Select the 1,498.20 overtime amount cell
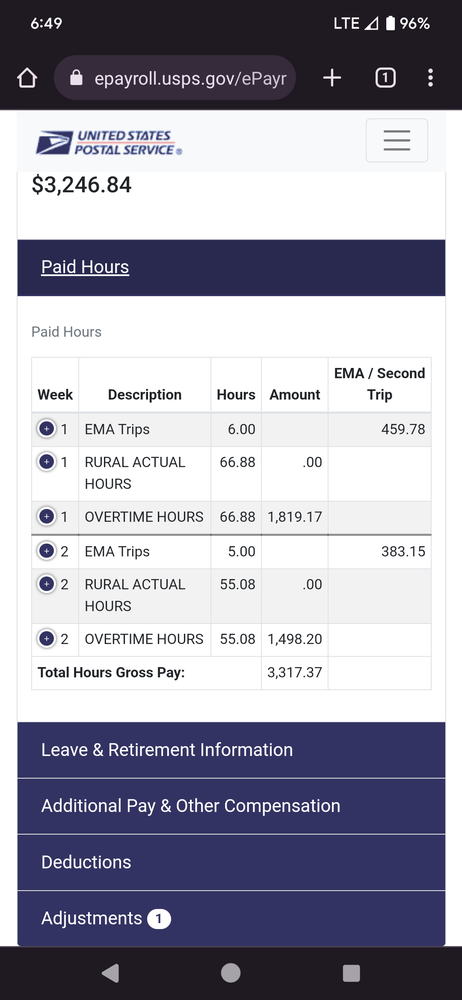 (295, 638)
